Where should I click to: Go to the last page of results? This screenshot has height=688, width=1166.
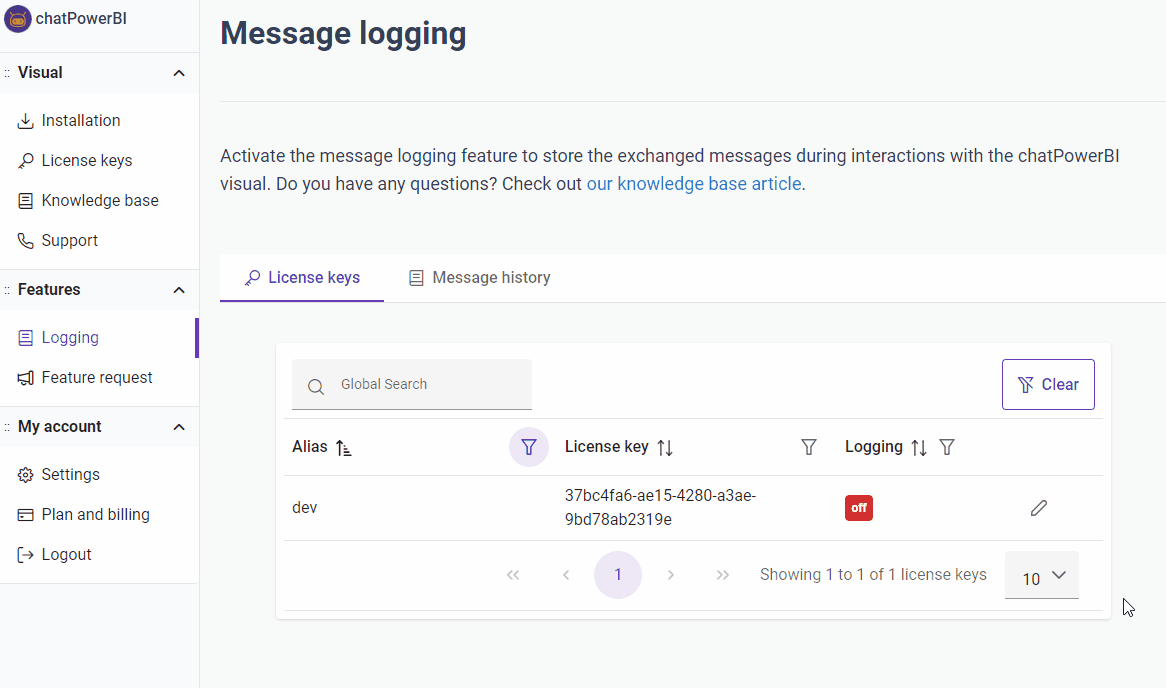723,575
